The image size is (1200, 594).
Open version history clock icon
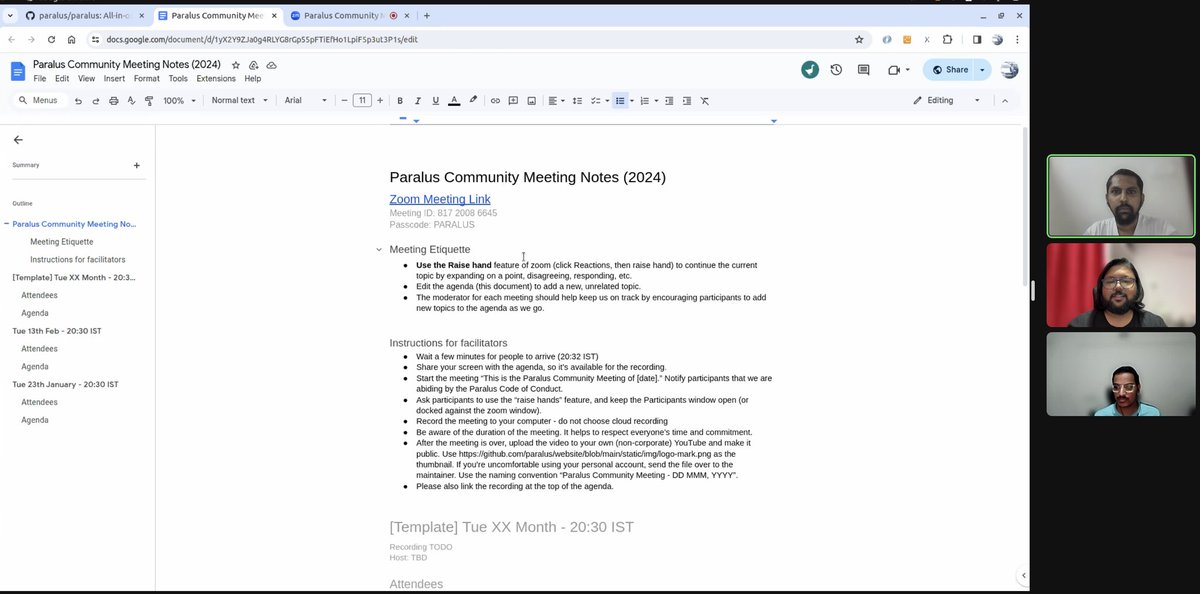coord(836,70)
